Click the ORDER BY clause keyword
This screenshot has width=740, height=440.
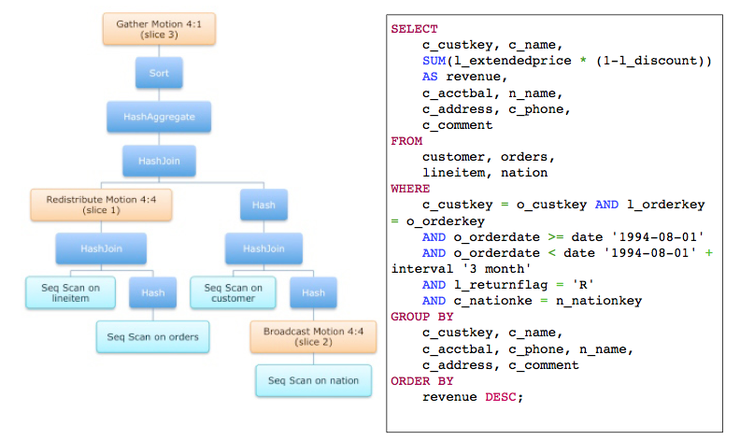click(x=422, y=381)
